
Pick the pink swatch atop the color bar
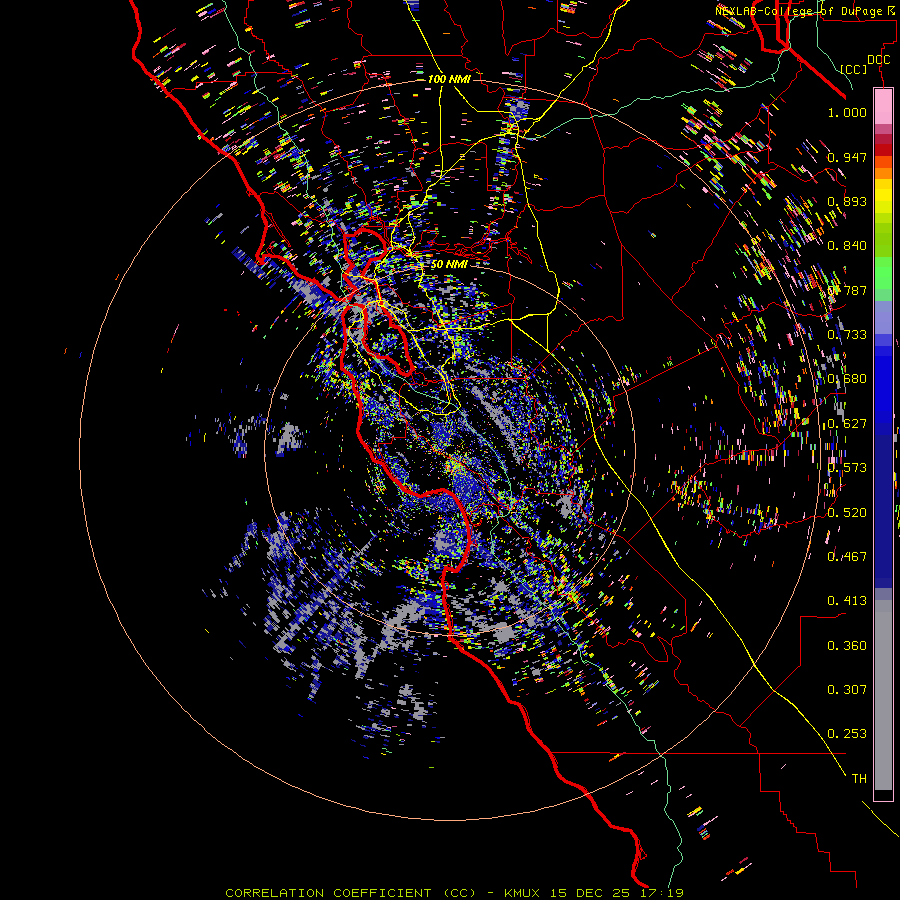coord(883,107)
